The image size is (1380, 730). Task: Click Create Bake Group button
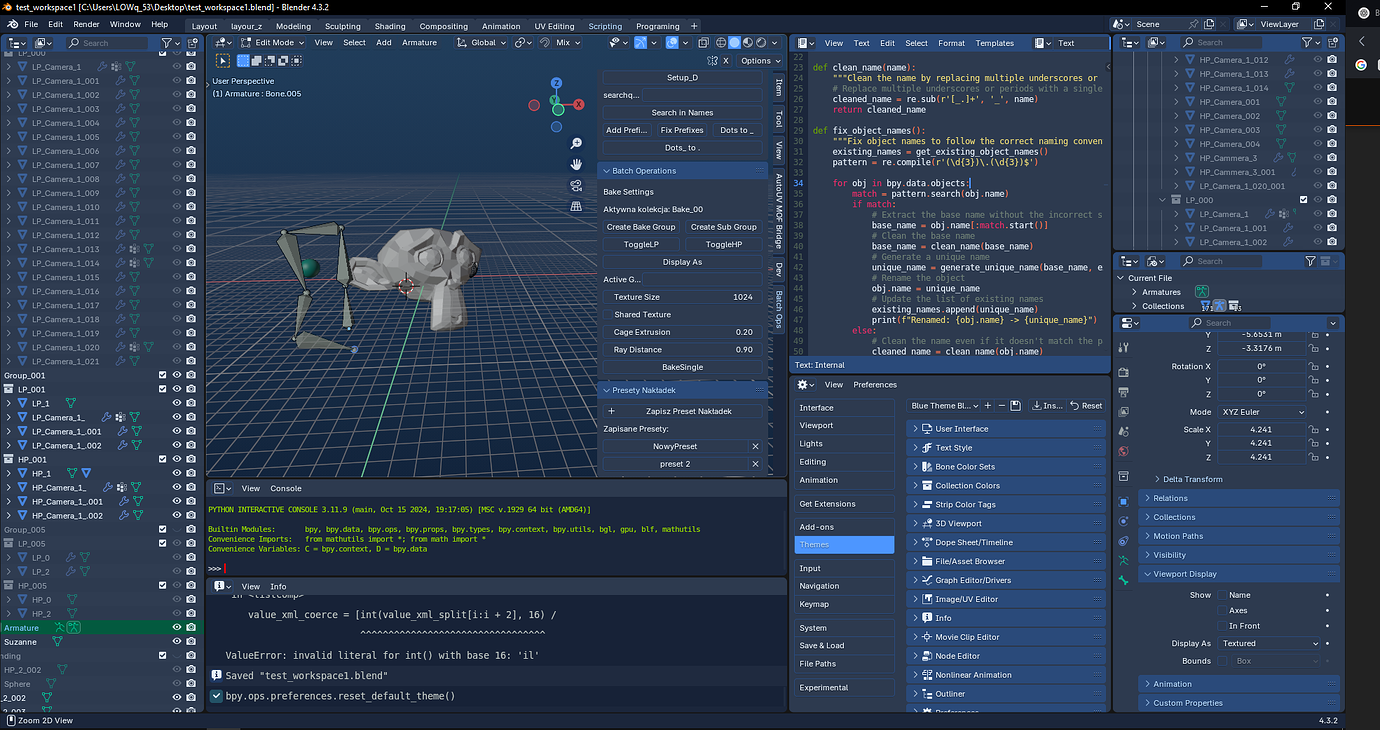coord(641,227)
